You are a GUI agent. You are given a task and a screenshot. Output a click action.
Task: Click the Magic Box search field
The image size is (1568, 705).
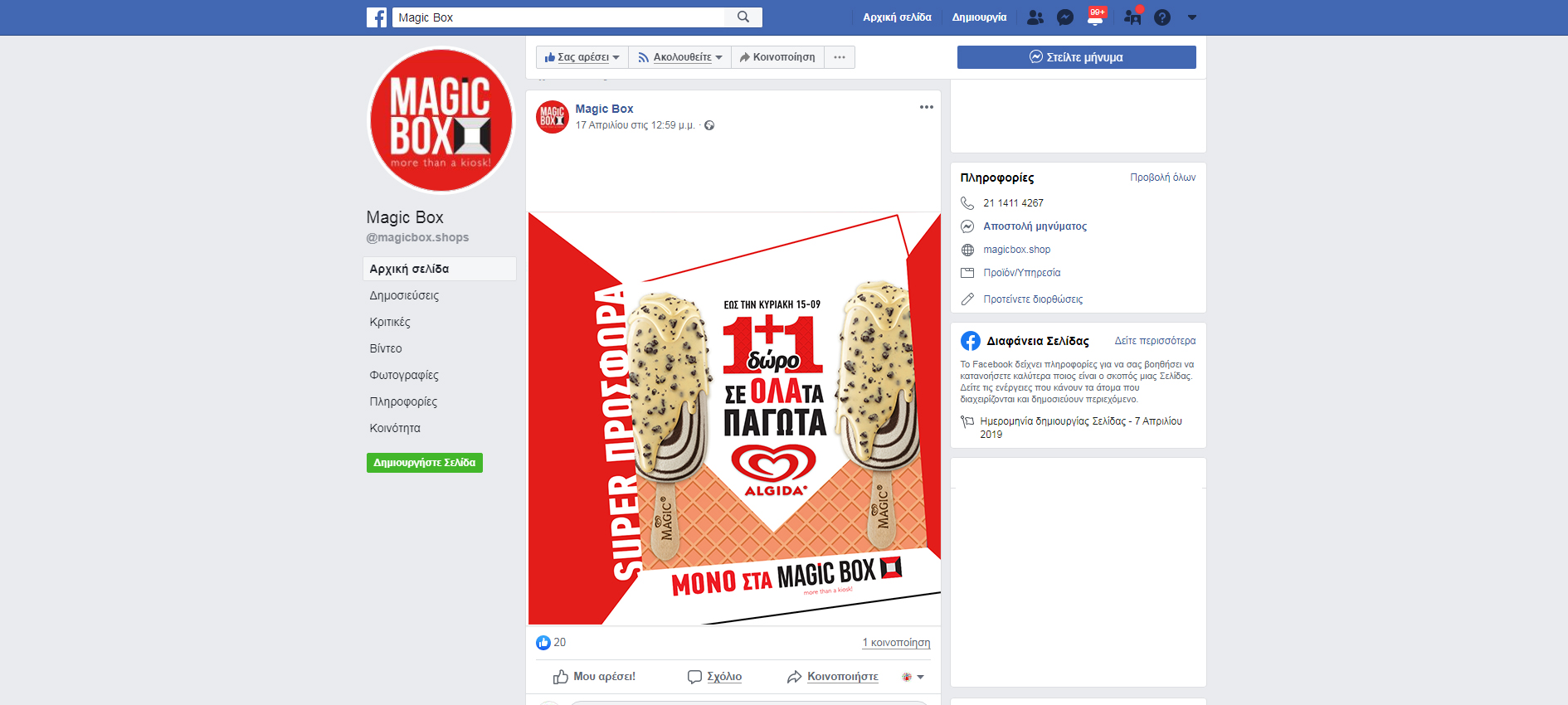click(558, 17)
